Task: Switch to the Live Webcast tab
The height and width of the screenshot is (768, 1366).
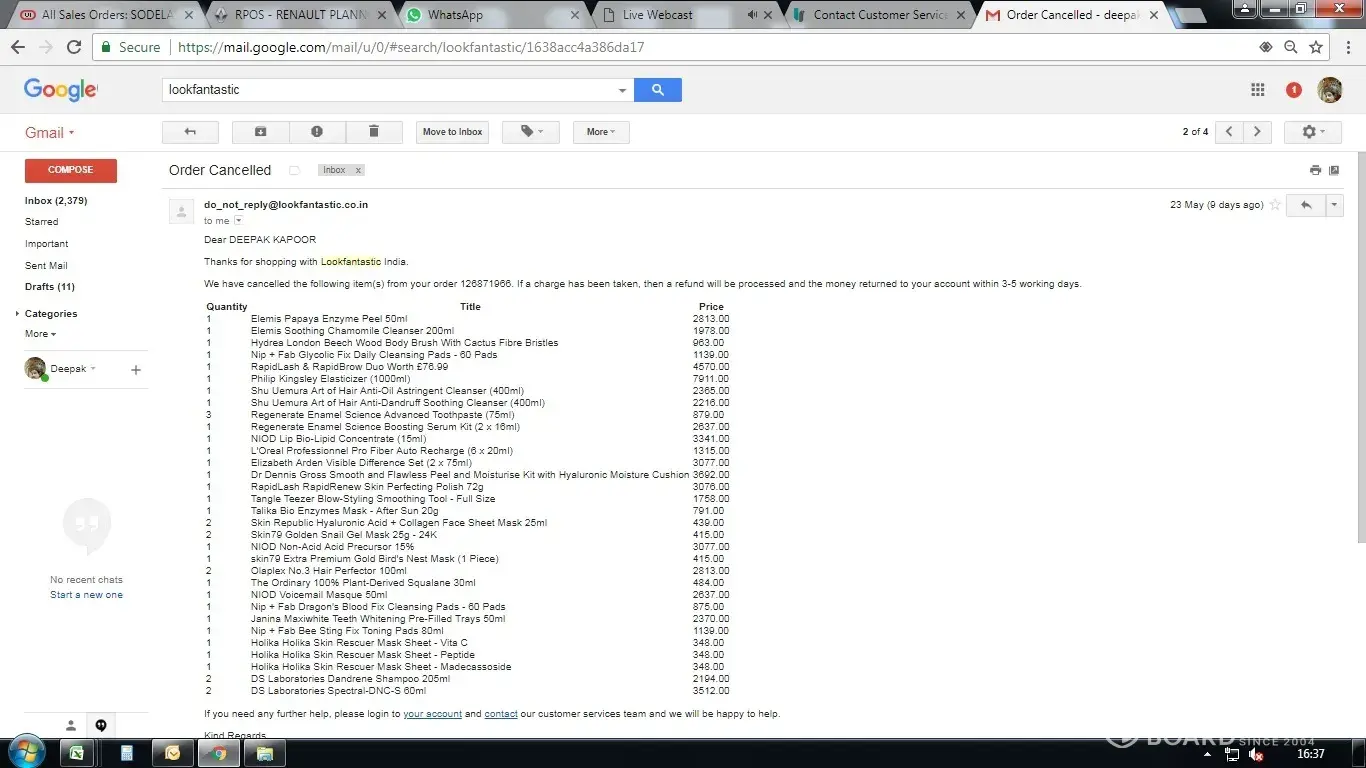Action: [x=683, y=15]
